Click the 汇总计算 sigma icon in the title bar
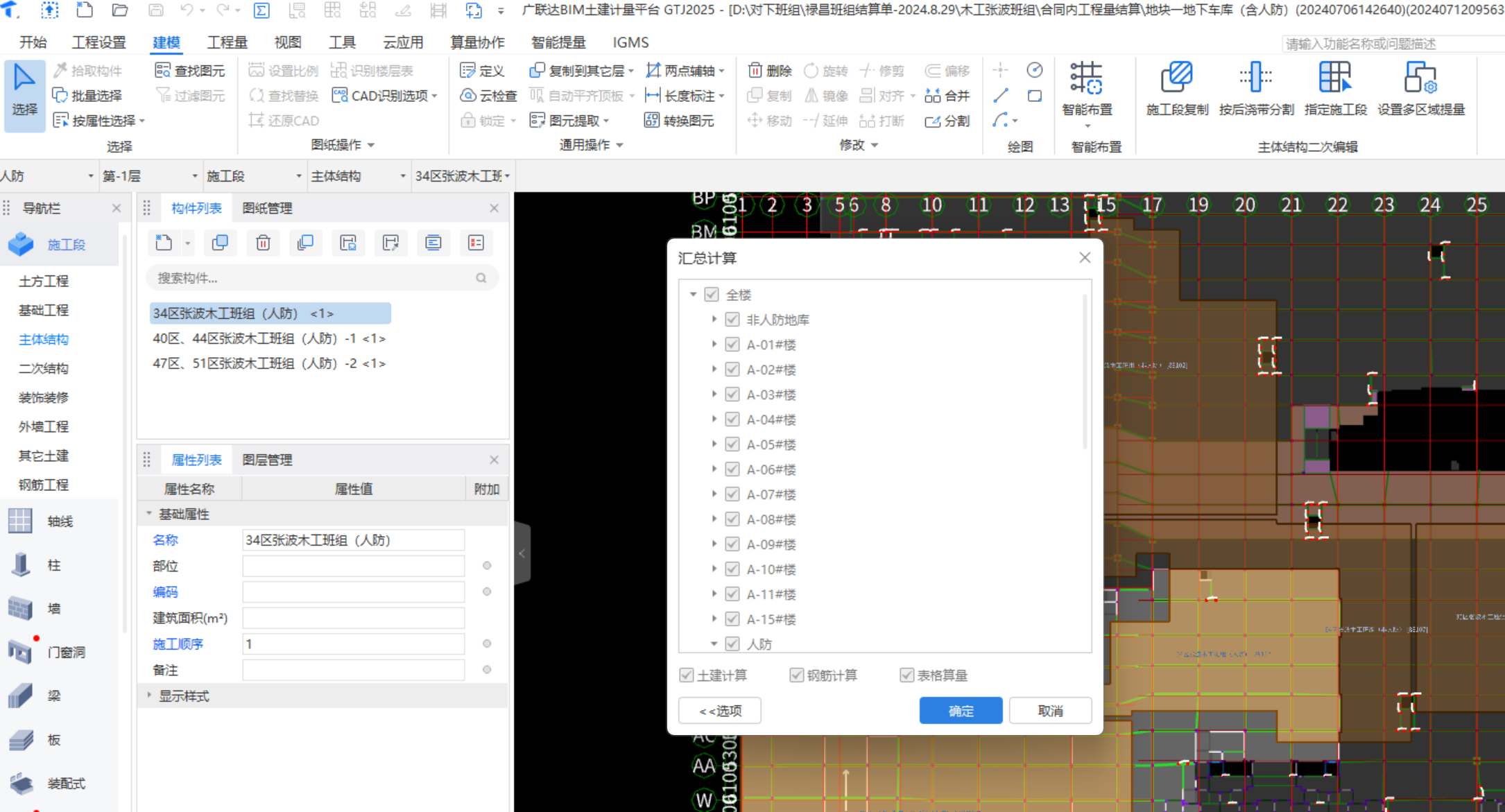 (x=261, y=10)
